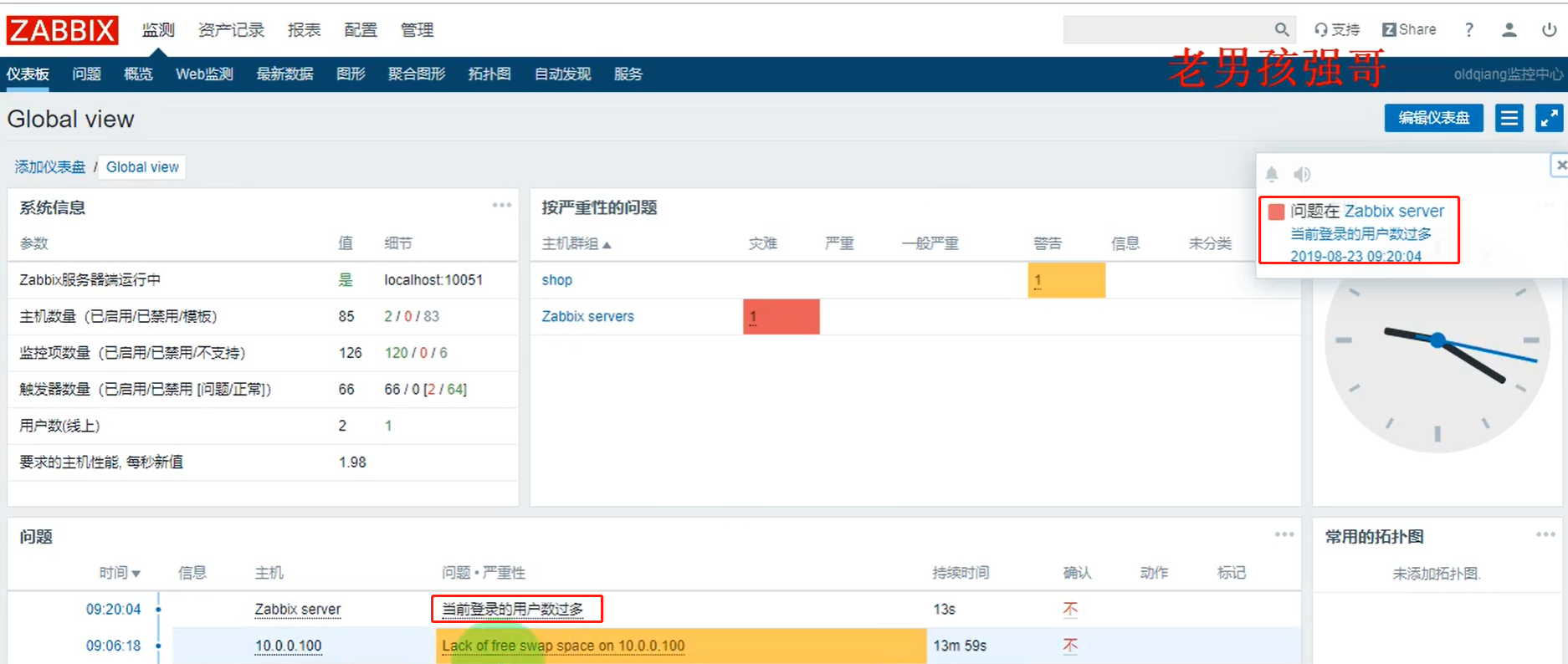Open the orange warning count for shop
This screenshot has height=664, width=1568.
[1067, 280]
